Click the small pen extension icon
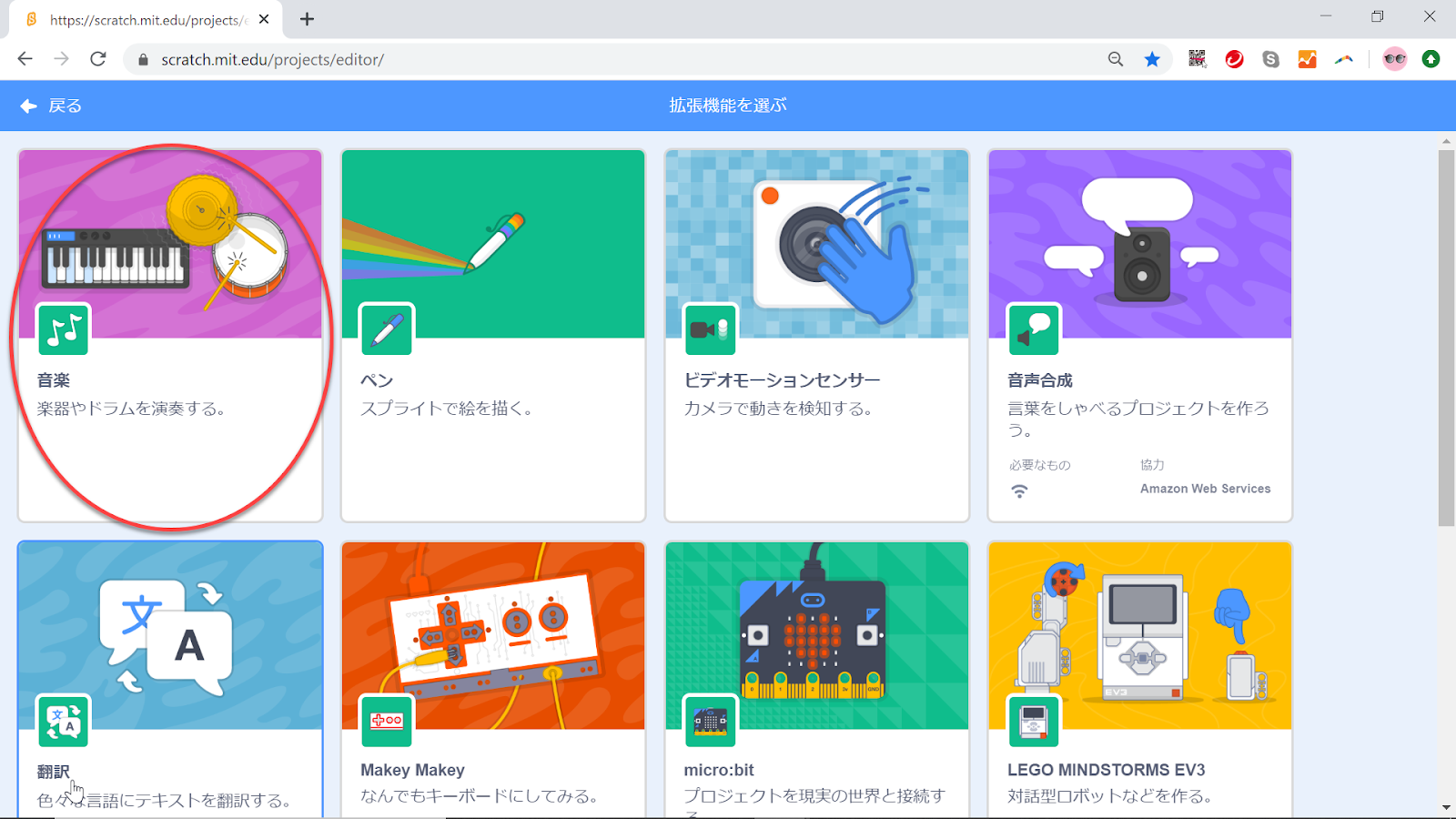The image size is (1456, 819). coord(387,329)
